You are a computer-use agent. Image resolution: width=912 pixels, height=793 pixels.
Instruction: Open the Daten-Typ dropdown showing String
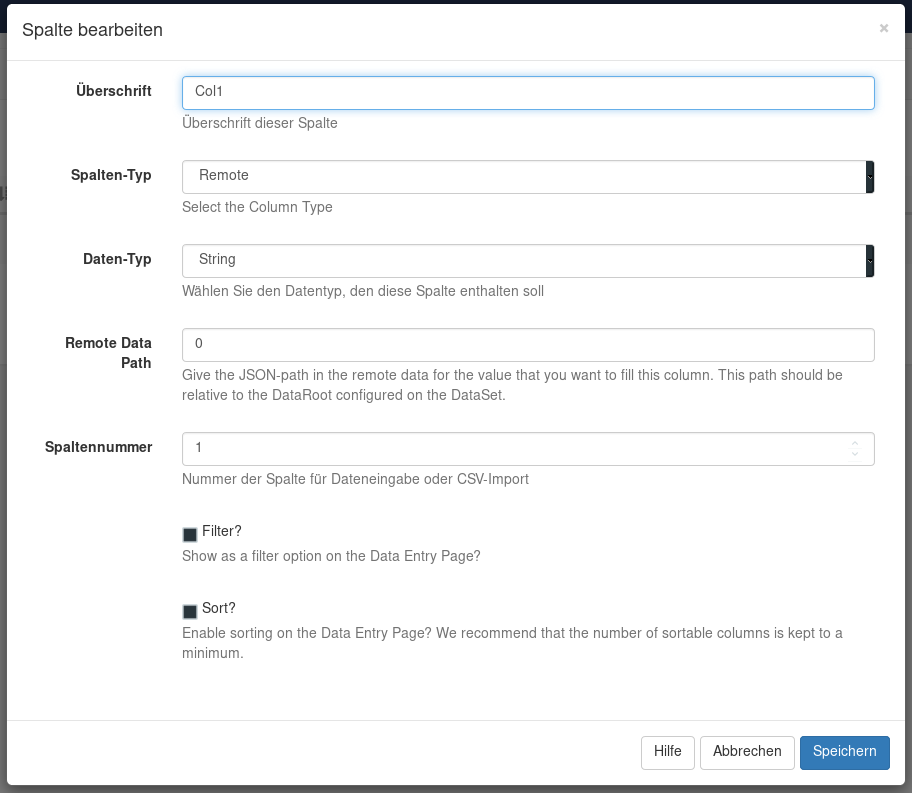pos(528,261)
